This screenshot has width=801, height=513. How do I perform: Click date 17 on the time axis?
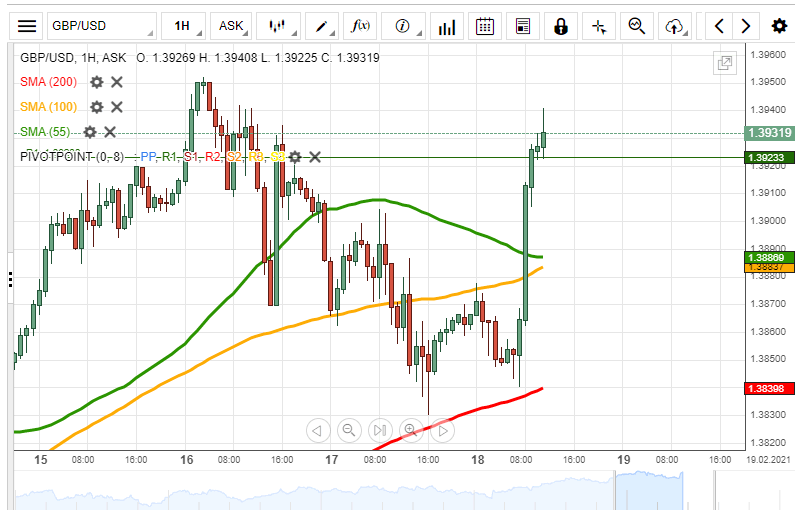[332, 460]
